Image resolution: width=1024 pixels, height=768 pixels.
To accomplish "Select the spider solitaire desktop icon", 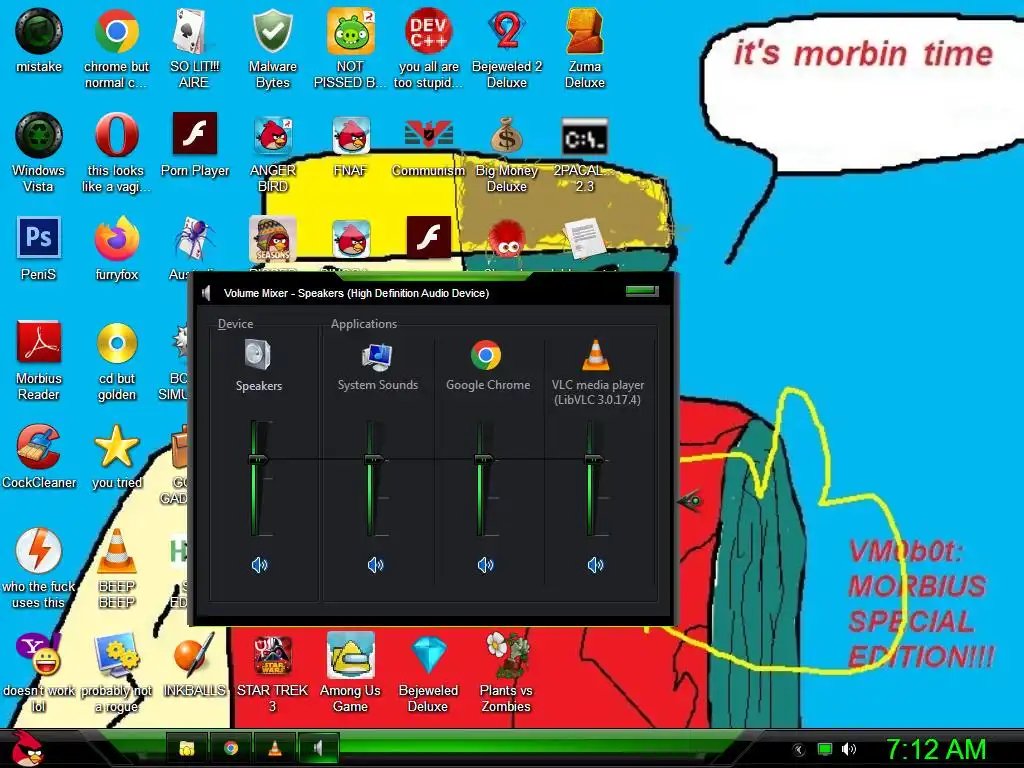I will click(195, 239).
